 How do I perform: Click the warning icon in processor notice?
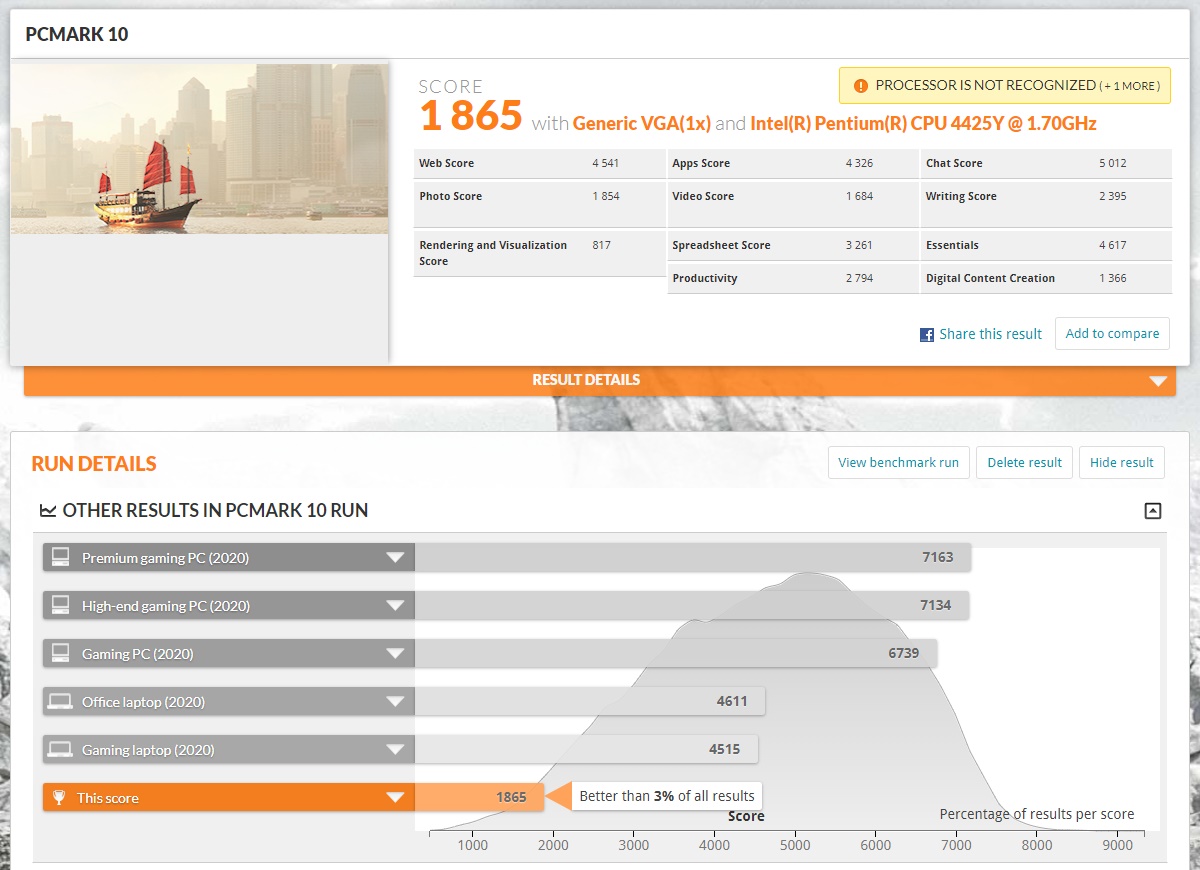coord(860,86)
